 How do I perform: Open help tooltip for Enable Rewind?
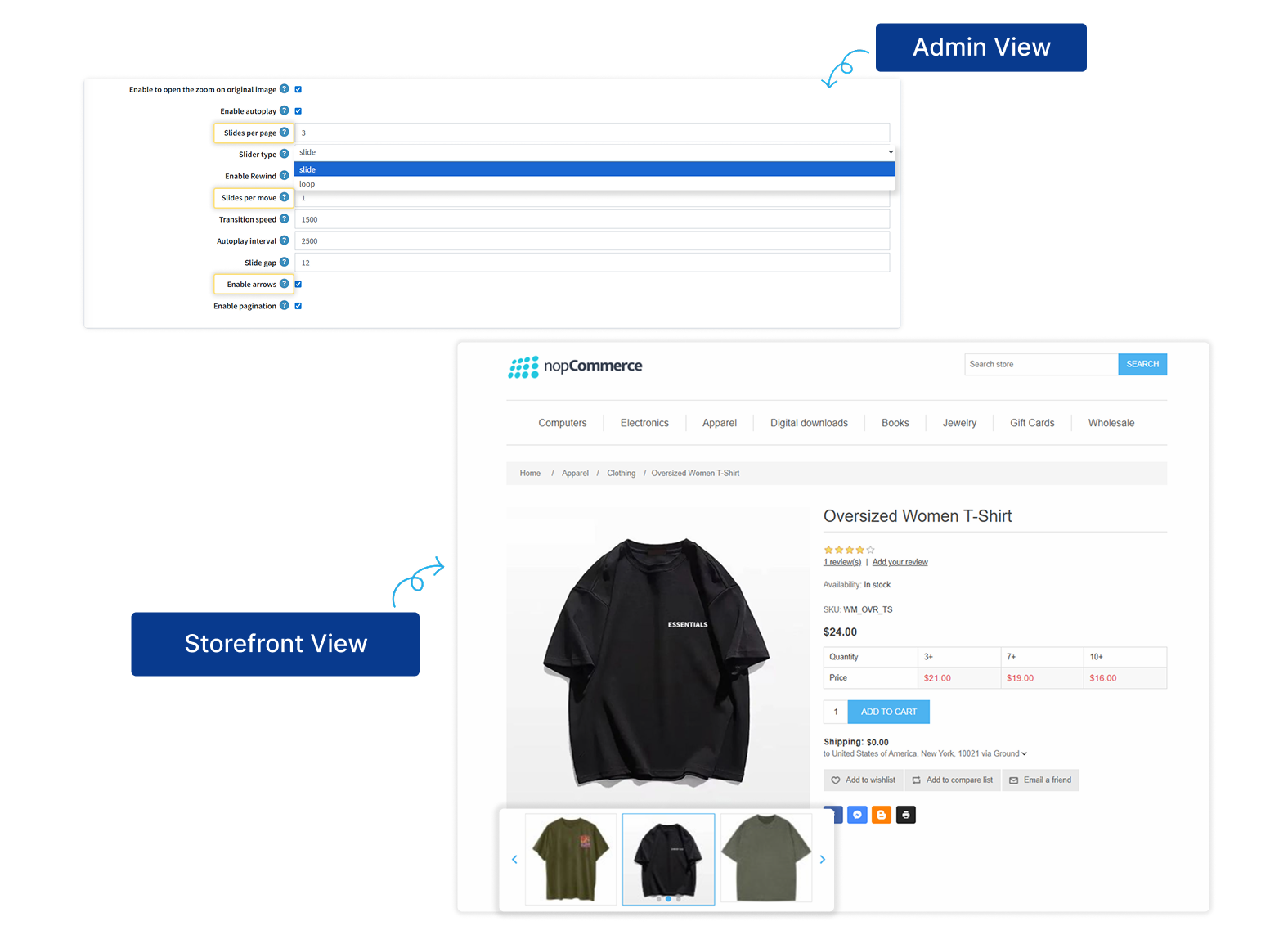tap(285, 175)
